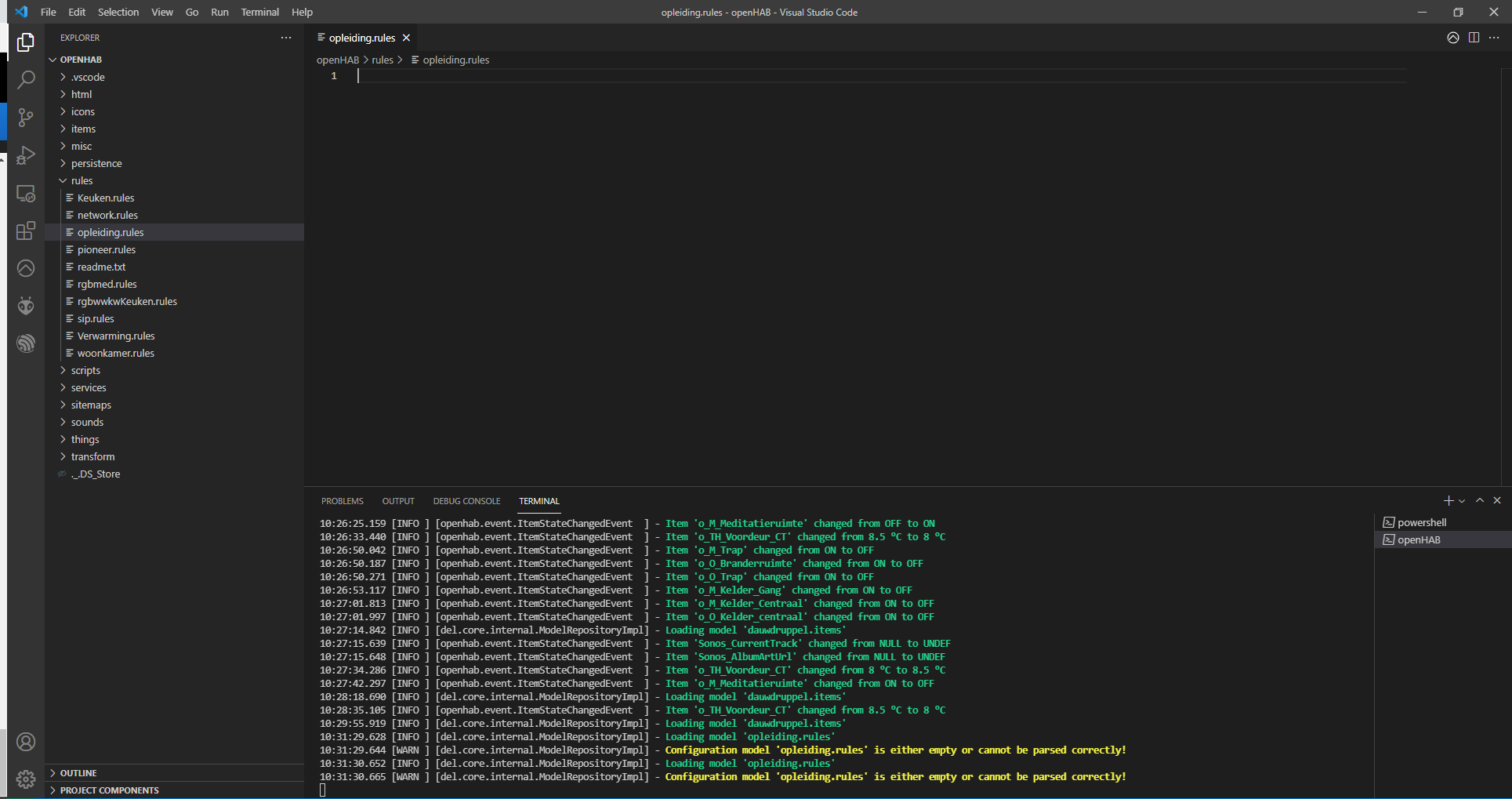Open the openHAB view in activity bar

point(26,268)
